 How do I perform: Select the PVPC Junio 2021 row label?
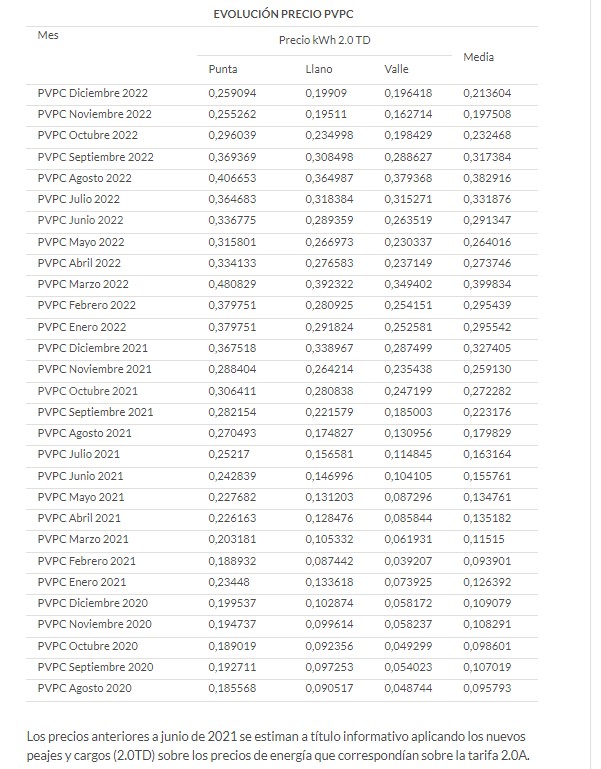coord(80,476)
